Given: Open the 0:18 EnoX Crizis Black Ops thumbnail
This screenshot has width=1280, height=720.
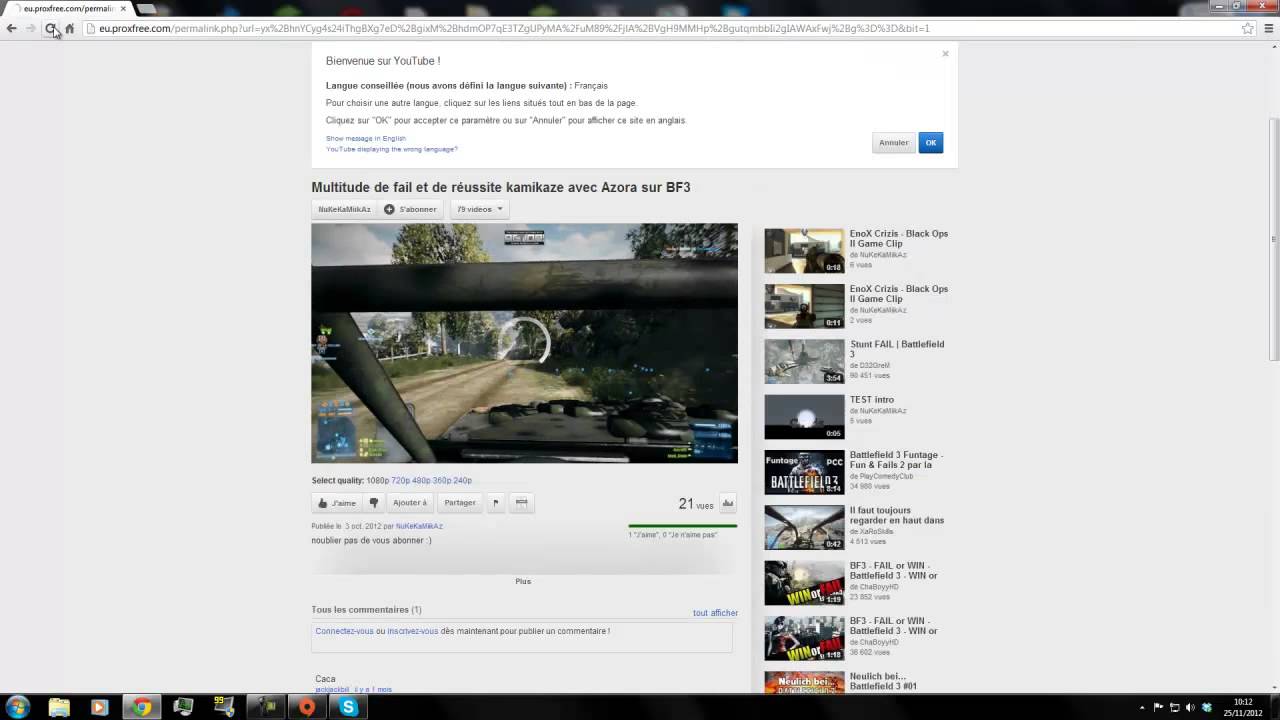Looking at the screenshot, I should pos(805,251).
